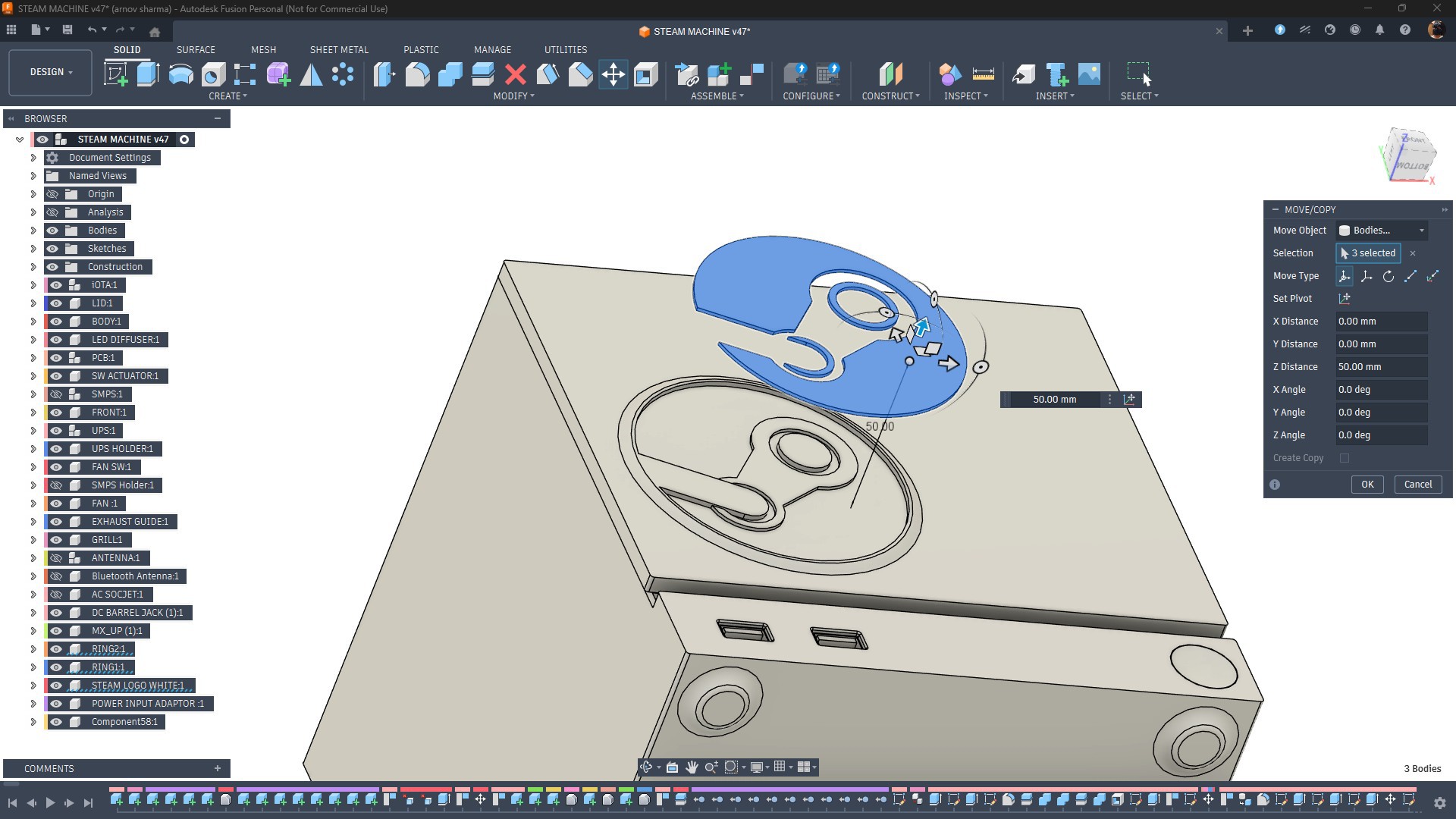Open the DESIGN workspace dropdown
This screenshot has height=819, width=1456.
point(51,72)
